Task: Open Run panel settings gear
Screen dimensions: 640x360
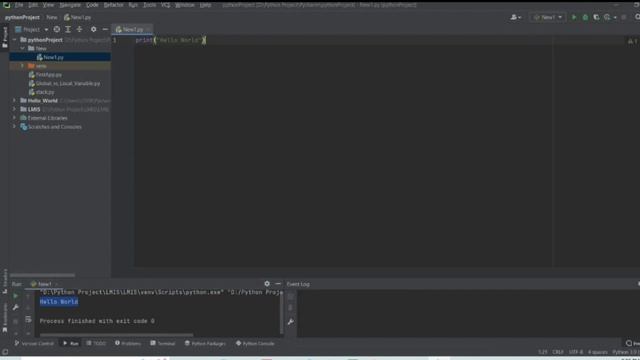Action: [267, 284]
